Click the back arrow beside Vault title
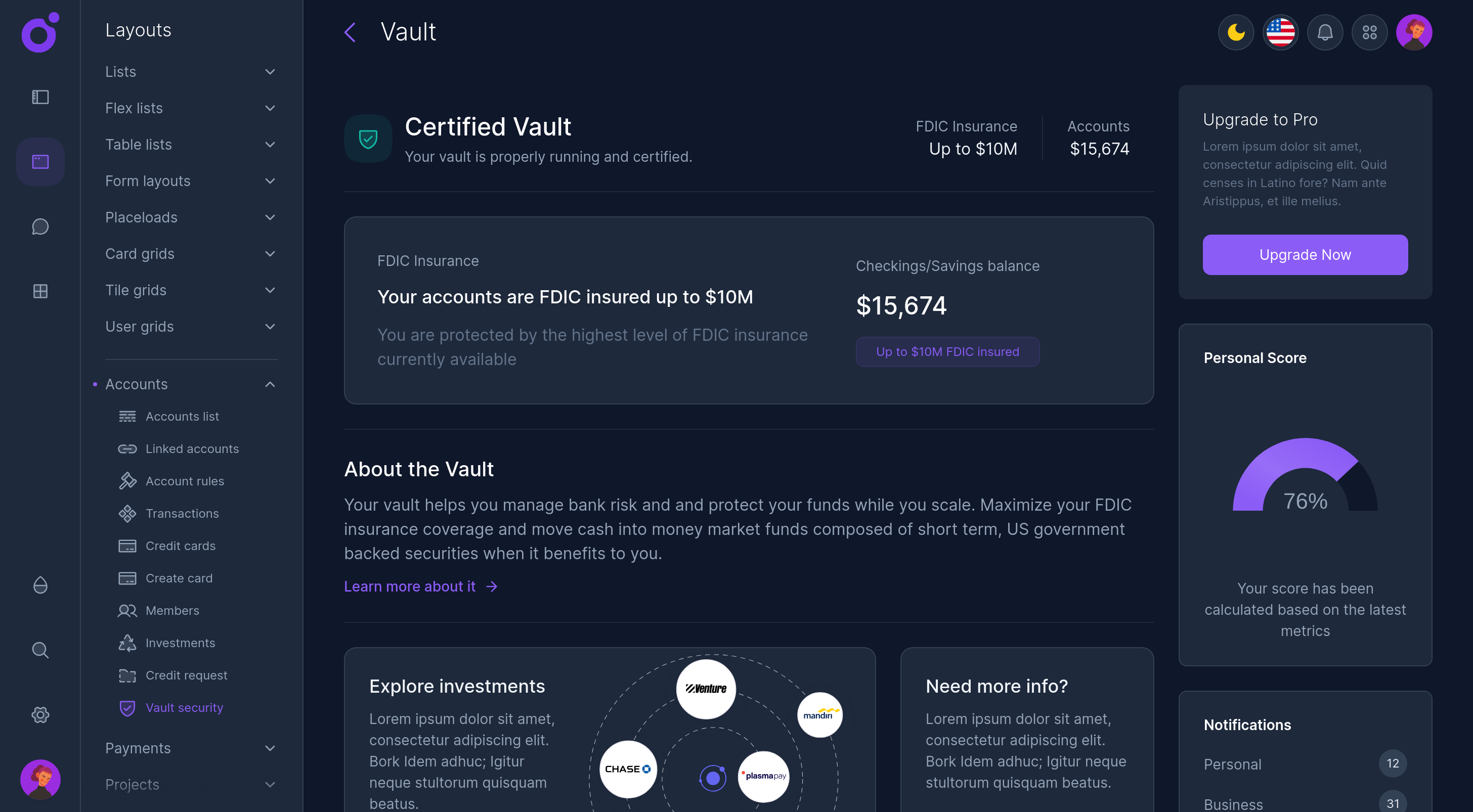The image size is (1473, 812). click(350, 32)
